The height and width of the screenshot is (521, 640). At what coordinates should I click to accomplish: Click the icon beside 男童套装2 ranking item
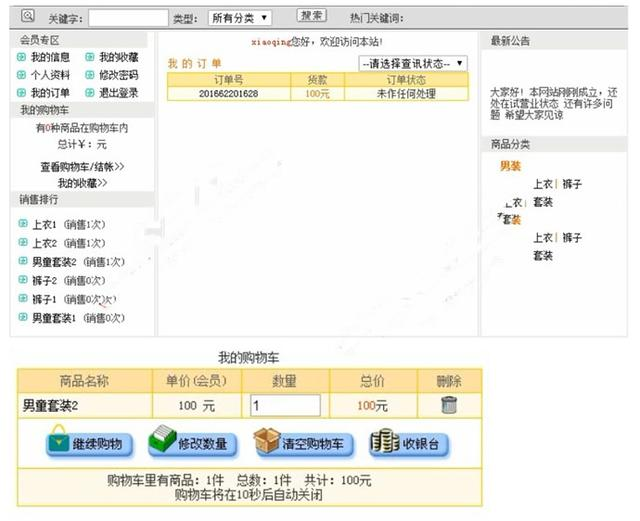click(x=23, y=261)
